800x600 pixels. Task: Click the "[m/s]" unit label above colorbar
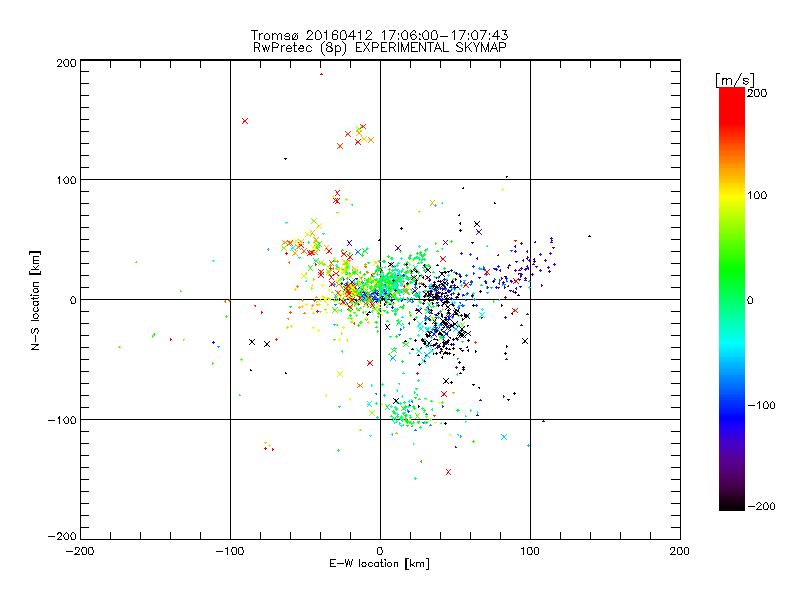(735, 80)
